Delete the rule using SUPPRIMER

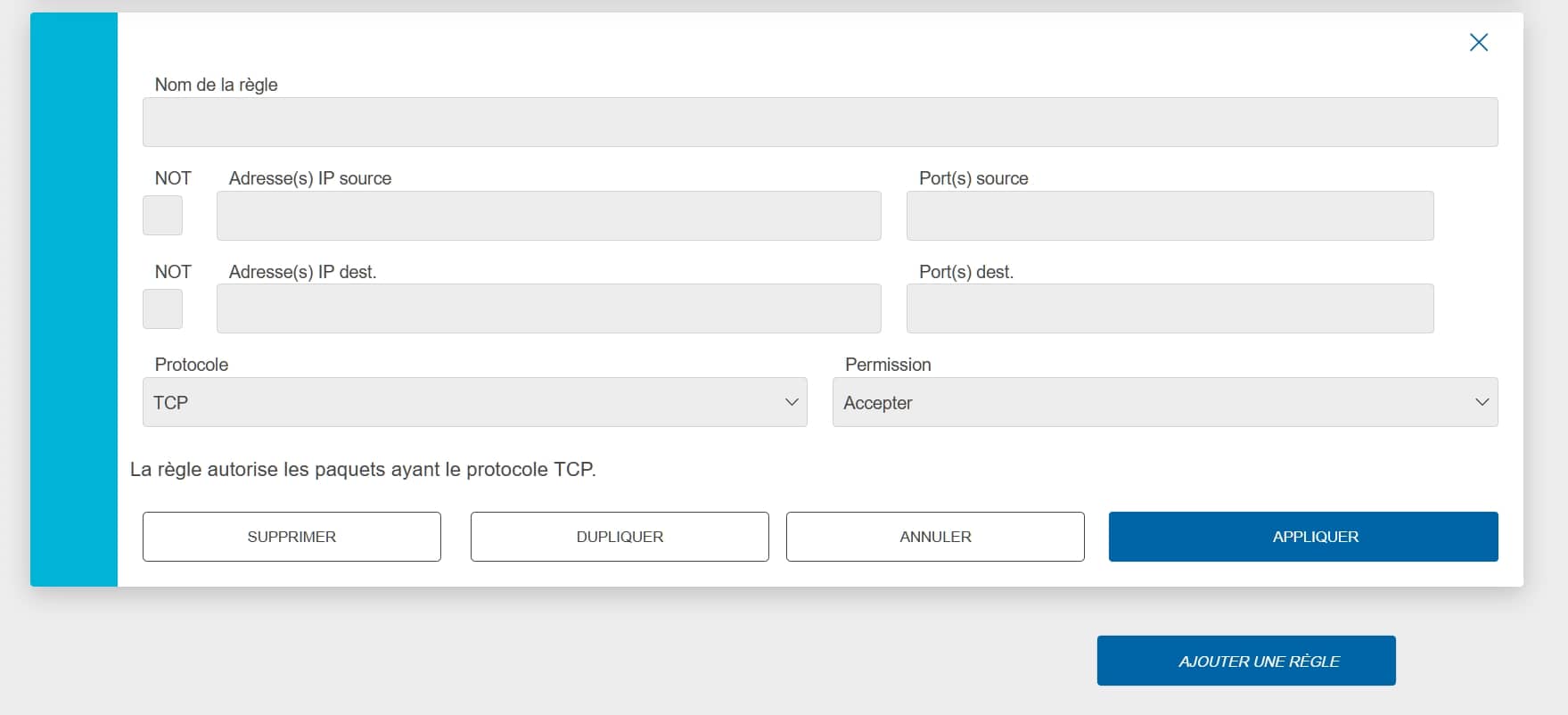291,537
